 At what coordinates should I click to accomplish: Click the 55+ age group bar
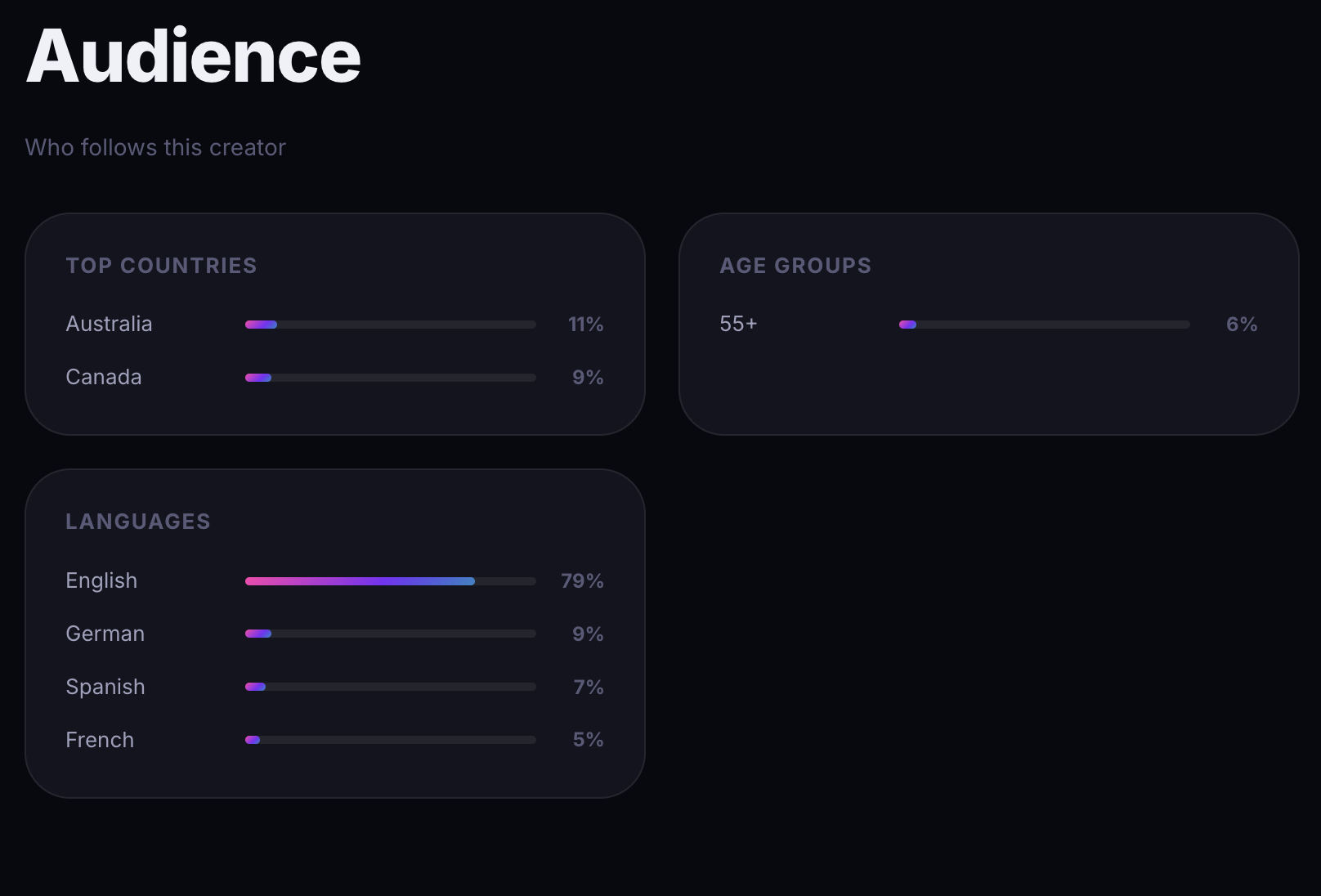click(x=1044, y=325)
